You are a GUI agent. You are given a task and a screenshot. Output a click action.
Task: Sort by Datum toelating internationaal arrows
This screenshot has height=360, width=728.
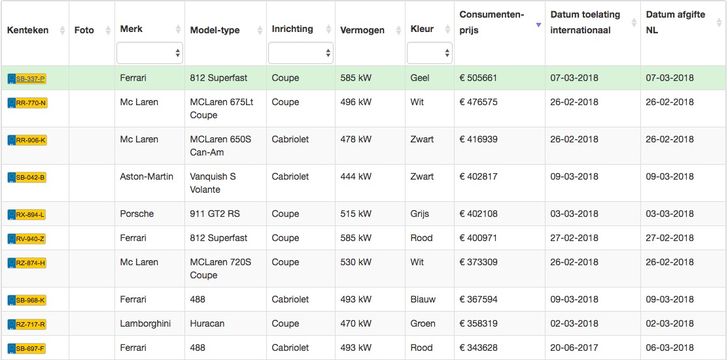click(634, 22)
